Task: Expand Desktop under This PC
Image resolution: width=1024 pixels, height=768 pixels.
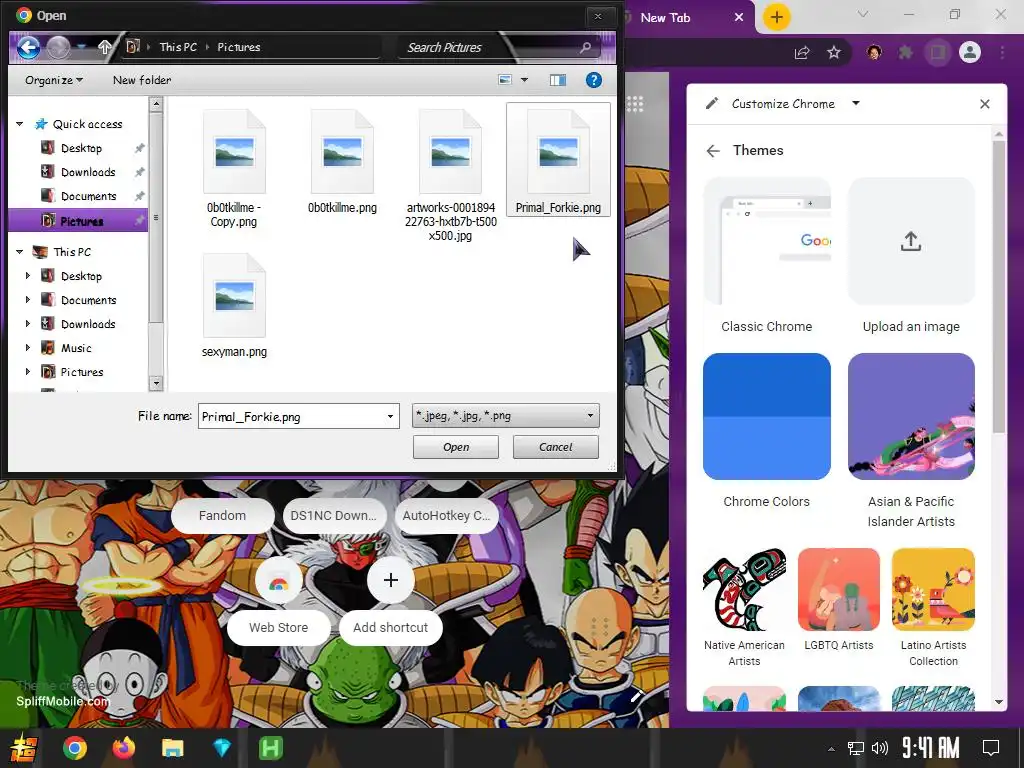Action: [27, 276]
